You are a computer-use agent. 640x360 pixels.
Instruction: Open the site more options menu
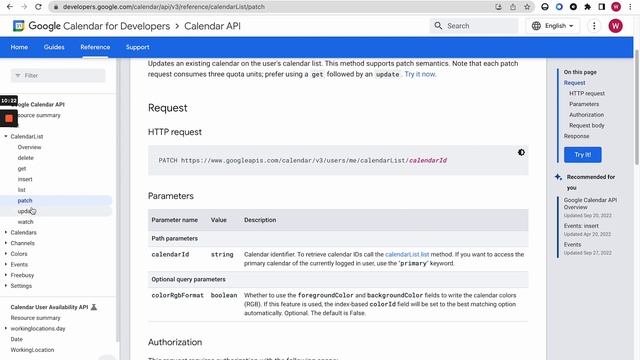click(x=594, y=26)
